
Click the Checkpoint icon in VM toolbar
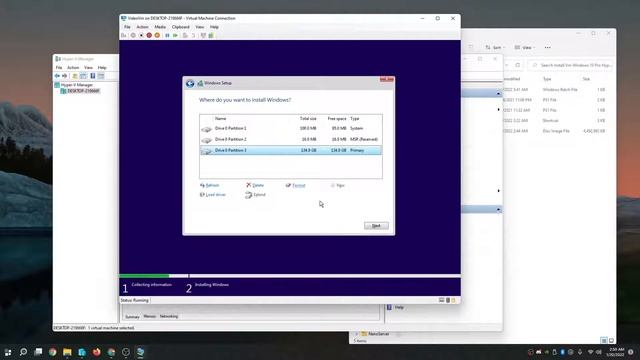(185, 36)
